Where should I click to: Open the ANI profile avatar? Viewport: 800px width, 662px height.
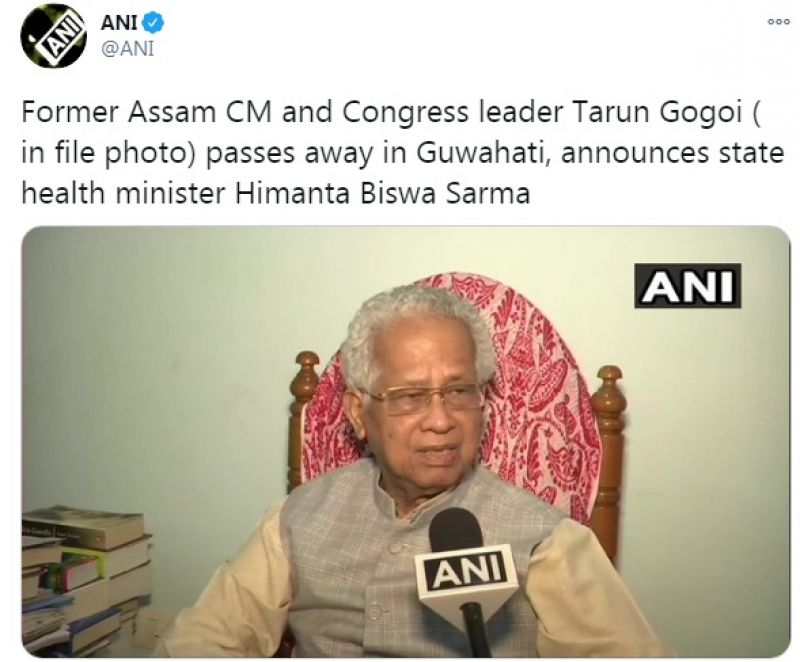pos(54,36)
